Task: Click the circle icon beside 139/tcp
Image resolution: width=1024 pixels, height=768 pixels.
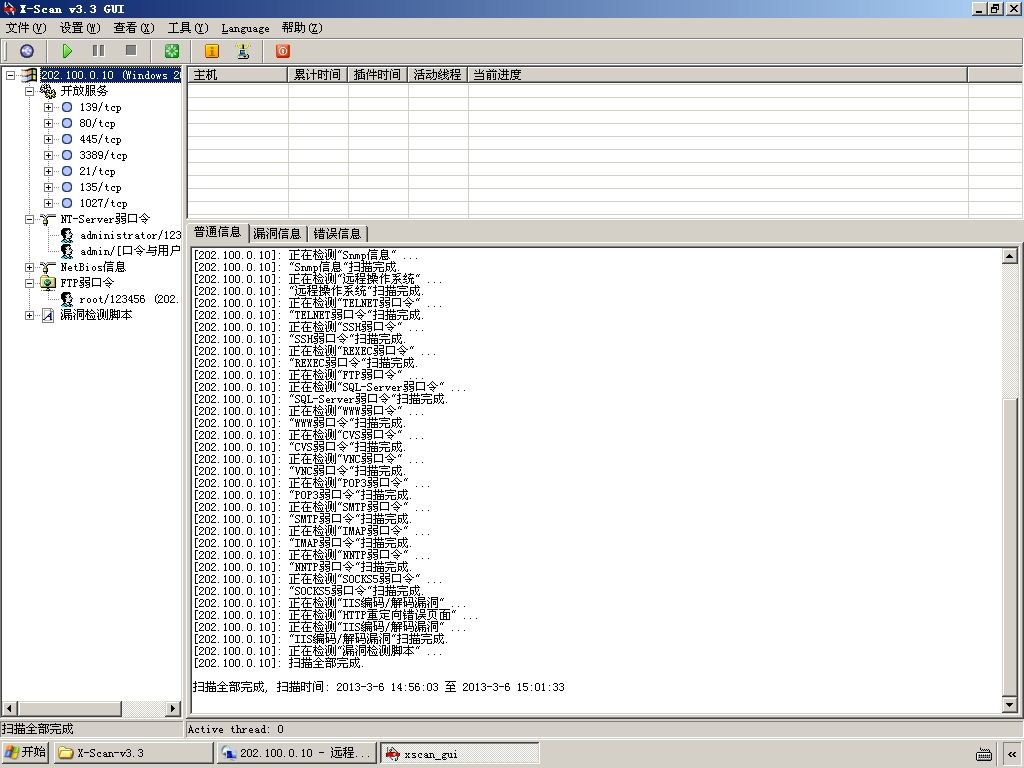Action: point(67,107)
